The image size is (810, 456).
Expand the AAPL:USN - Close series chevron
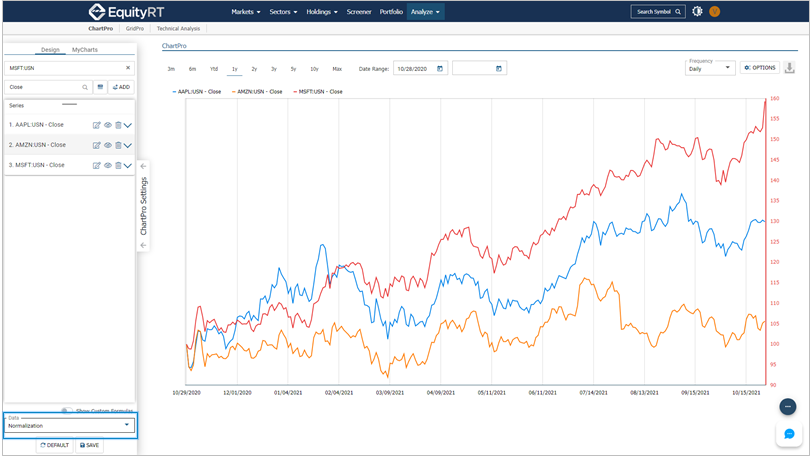coord(128,125)
